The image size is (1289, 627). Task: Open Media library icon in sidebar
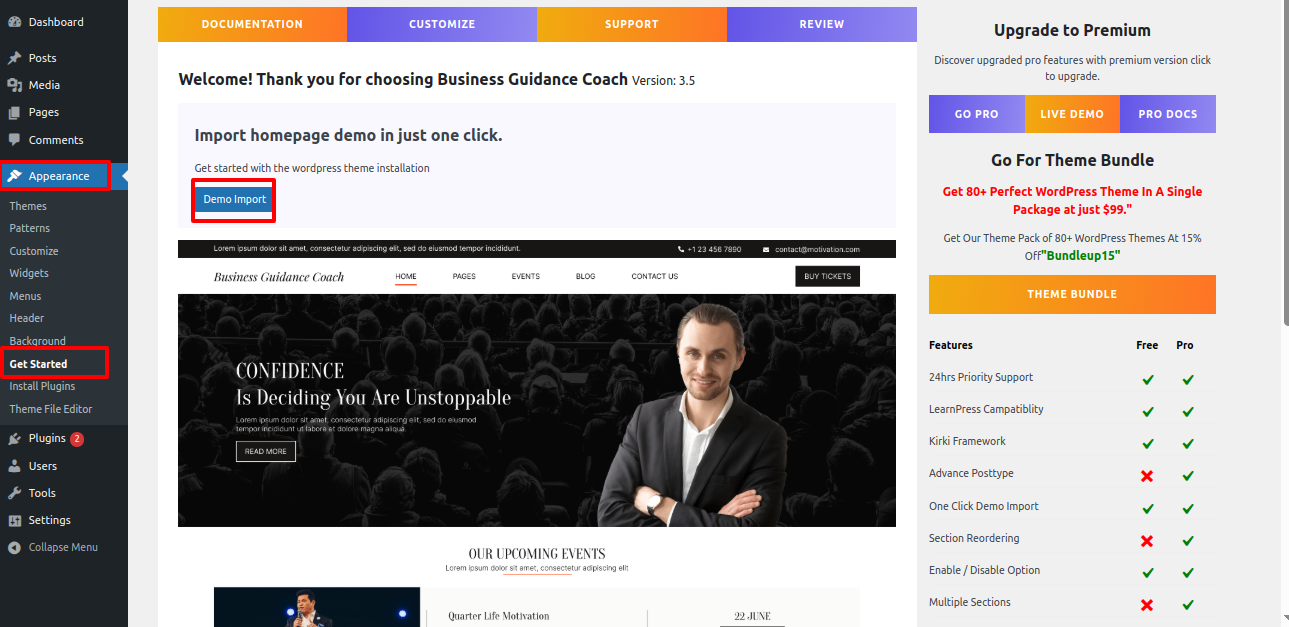(14, 85)
